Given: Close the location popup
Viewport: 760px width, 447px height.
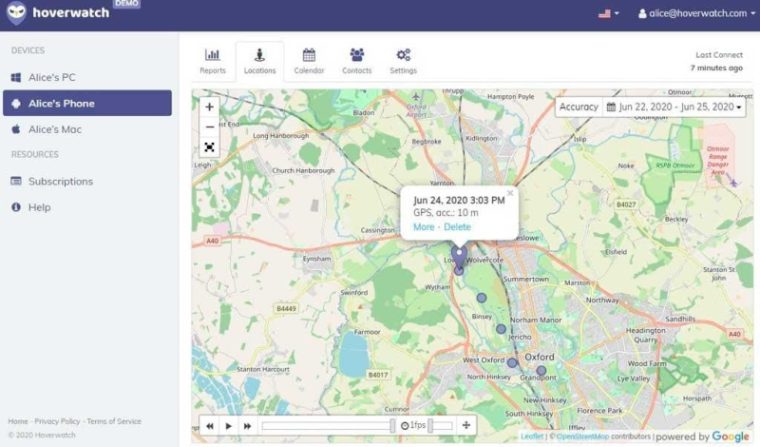Looking at the screenshot, I should (x=510, y=193).
